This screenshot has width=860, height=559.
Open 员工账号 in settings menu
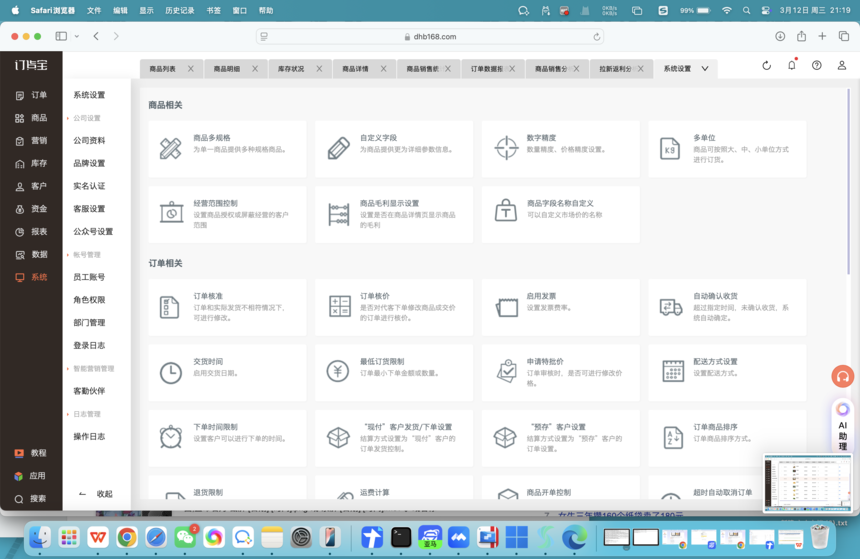click(89, 277)
